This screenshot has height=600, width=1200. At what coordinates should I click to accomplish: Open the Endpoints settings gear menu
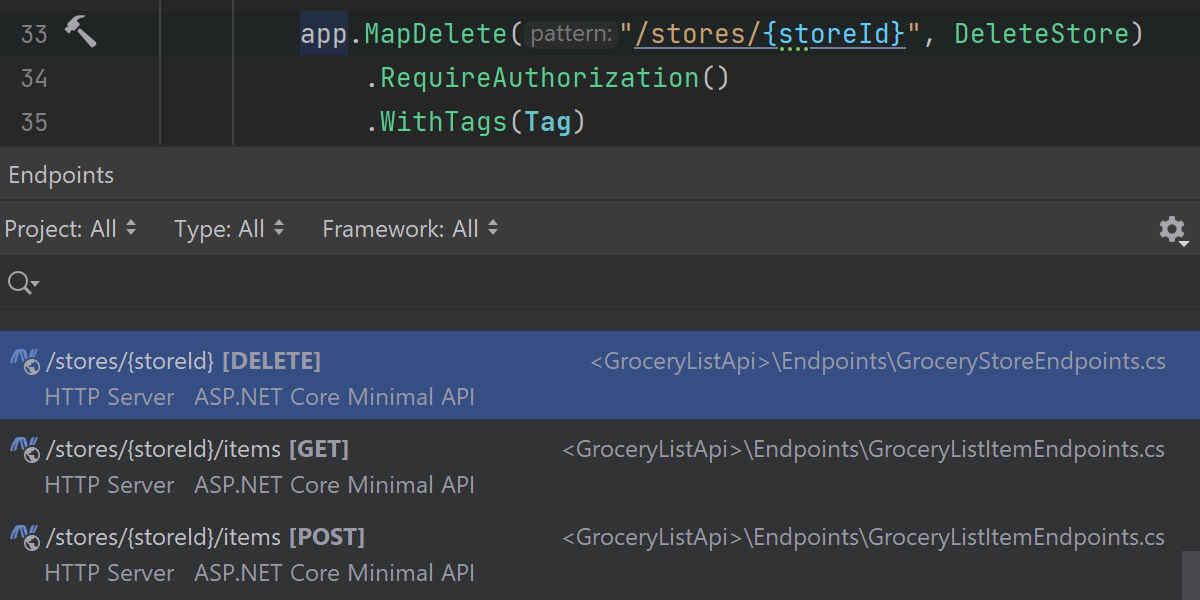pos(1172,230)
